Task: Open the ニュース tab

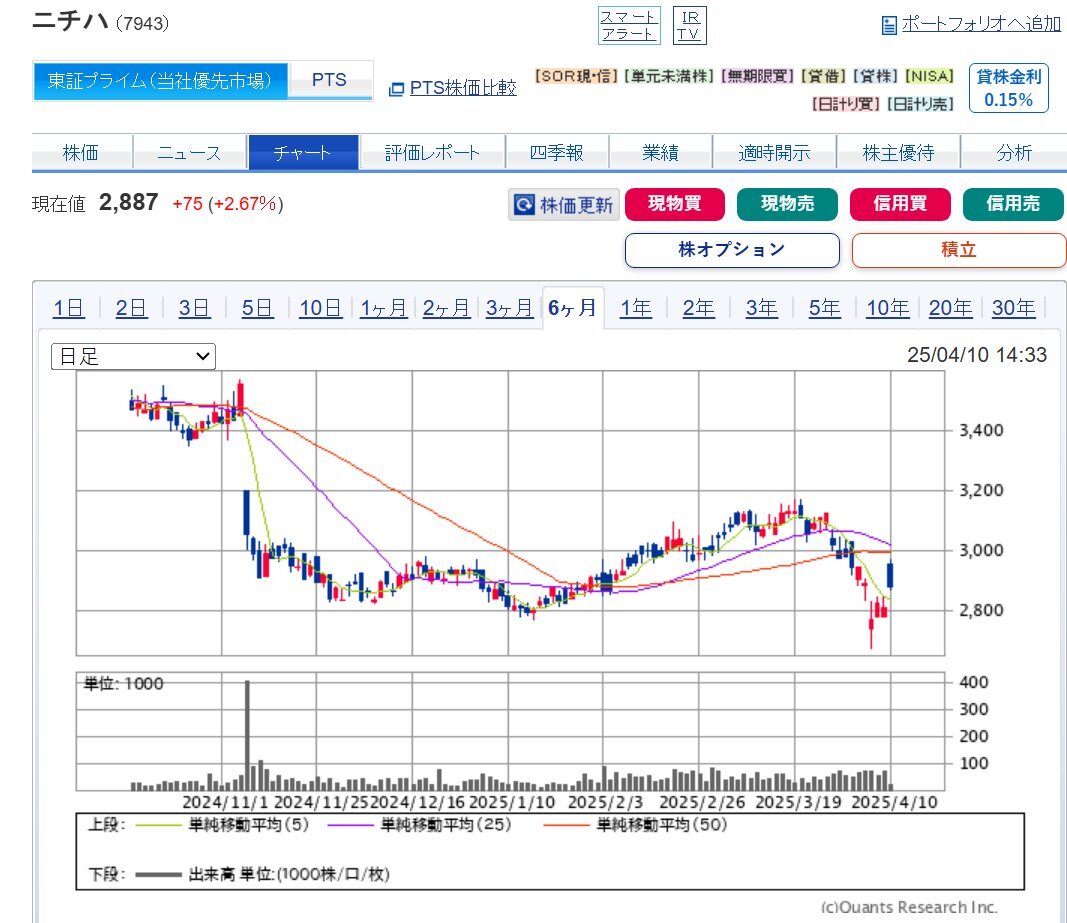Action: 190,152
